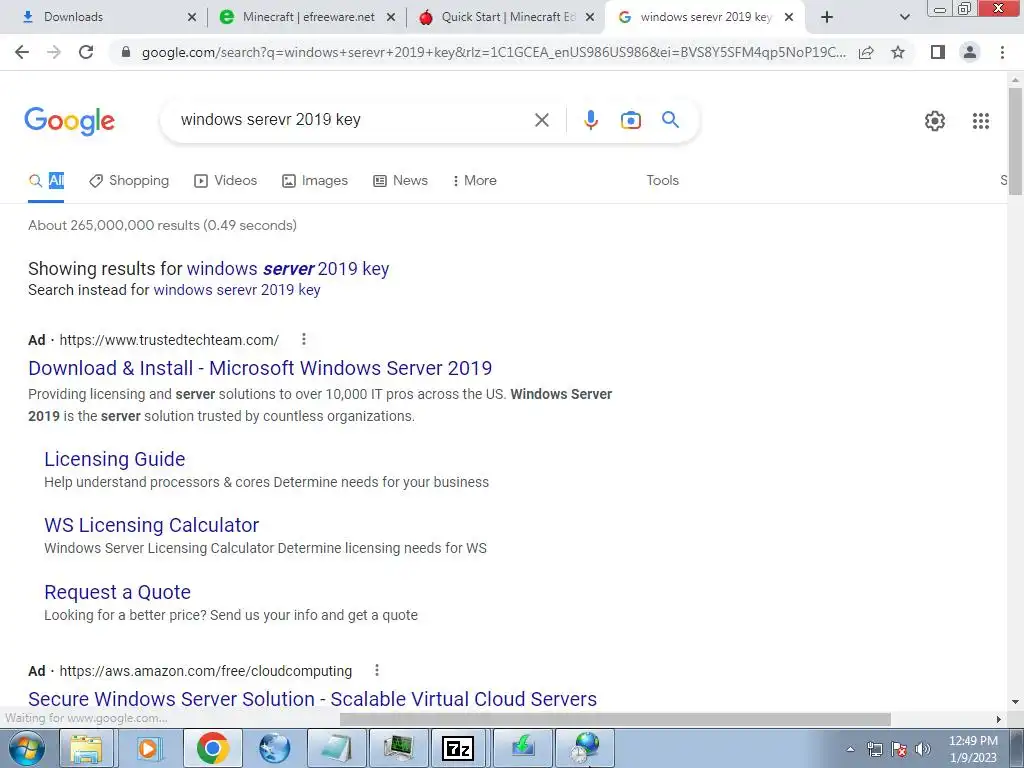
Task: Open Chrome side panel
Action: (938, 52)
